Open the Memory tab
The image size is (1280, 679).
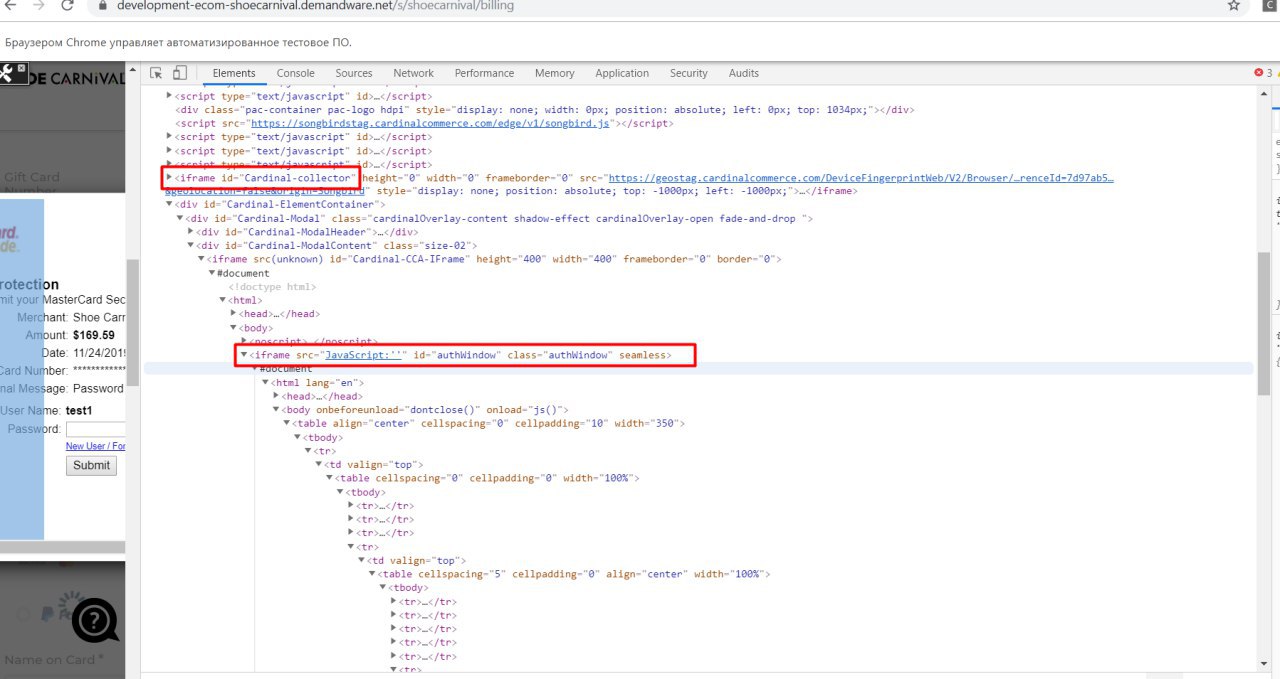point(555,73)
